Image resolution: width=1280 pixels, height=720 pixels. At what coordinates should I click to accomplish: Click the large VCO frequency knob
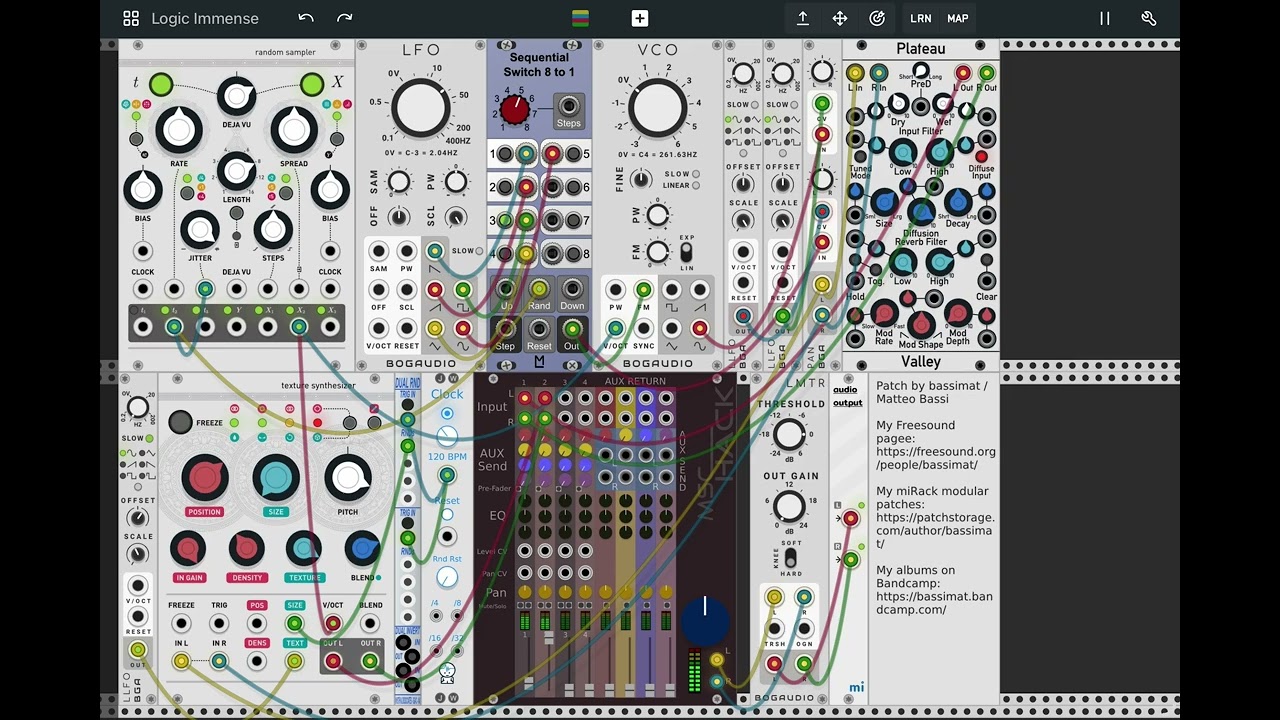pos(656,109)
